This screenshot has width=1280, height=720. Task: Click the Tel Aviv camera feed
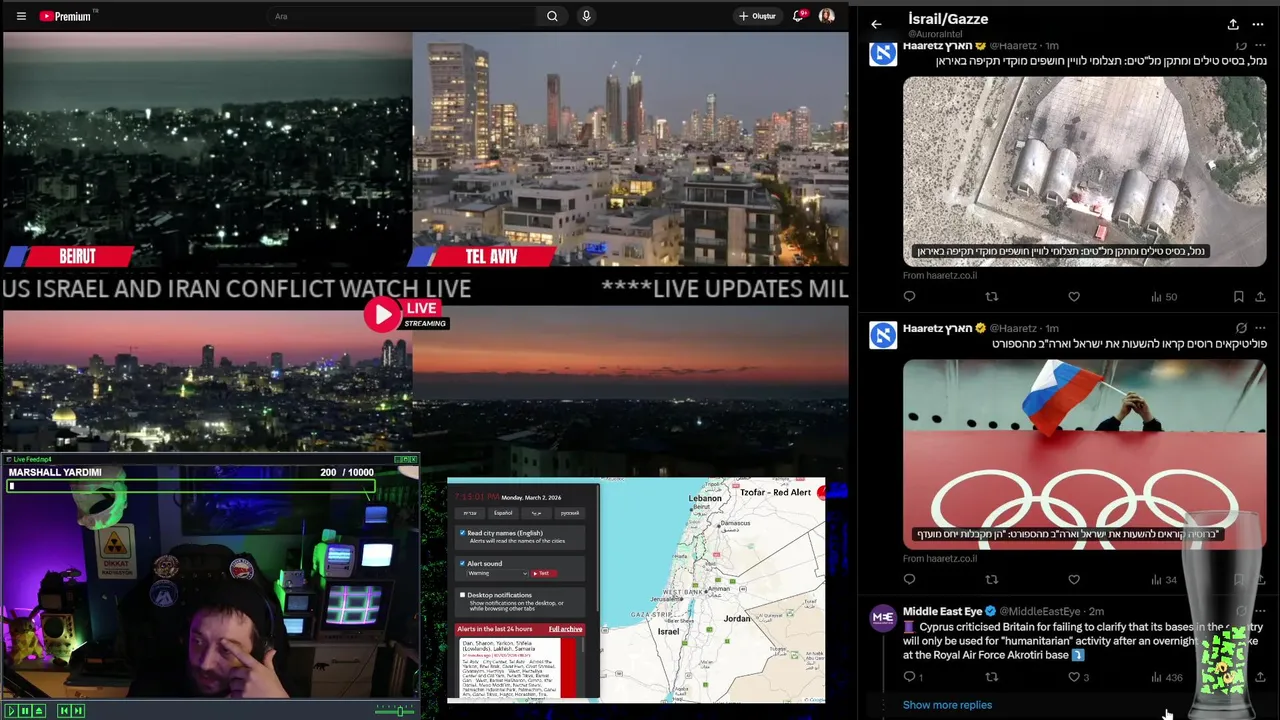(x=630, y=150)
